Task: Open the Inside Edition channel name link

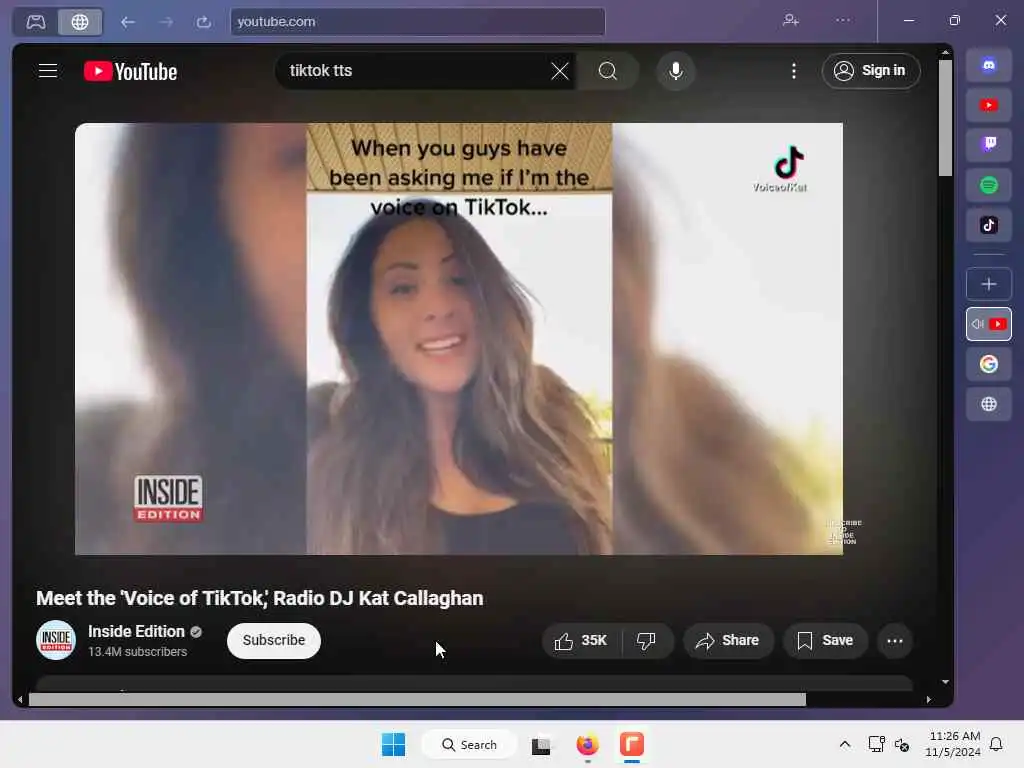Action: [x=136, y=632]
